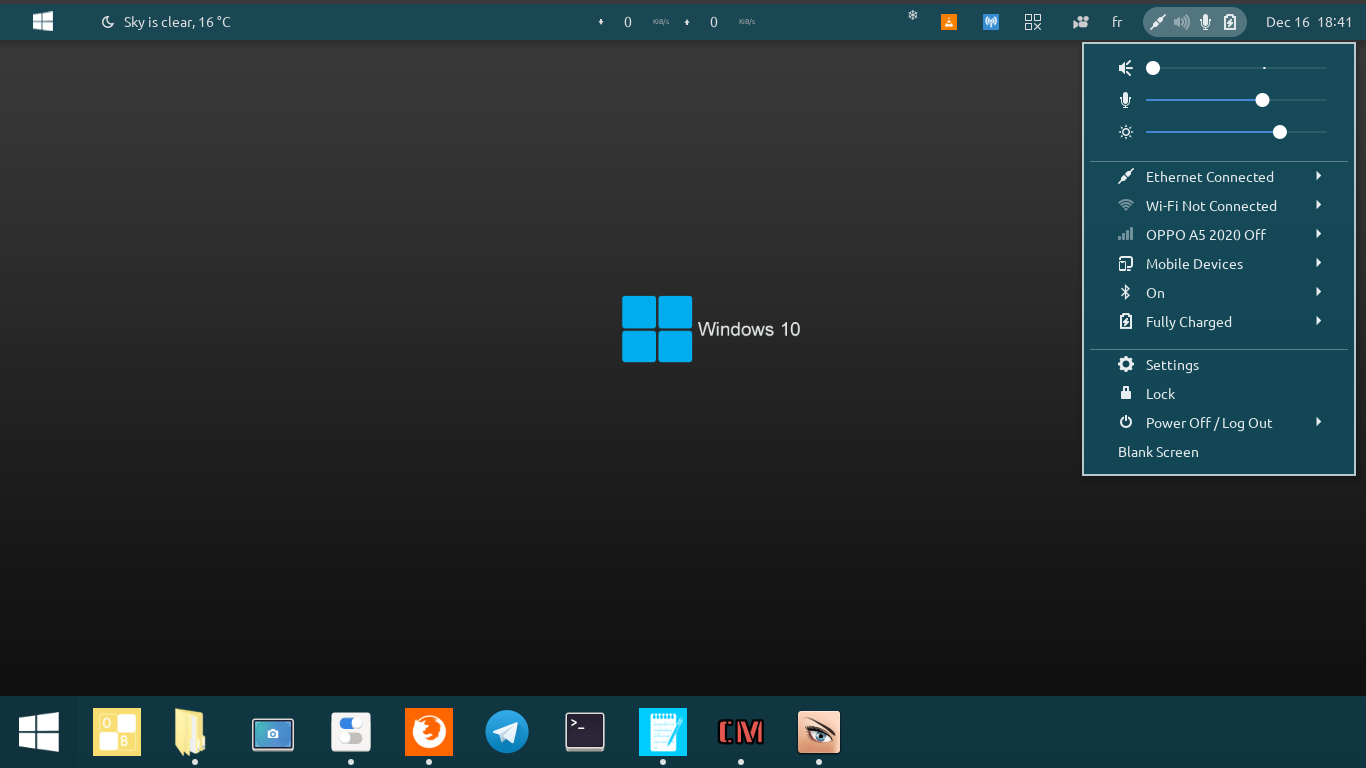Image resolution: width=1366 pixels, height=768 pixels.
Task: Click the ethernet plug icon in top panel
Action: tap(1158, 21)
